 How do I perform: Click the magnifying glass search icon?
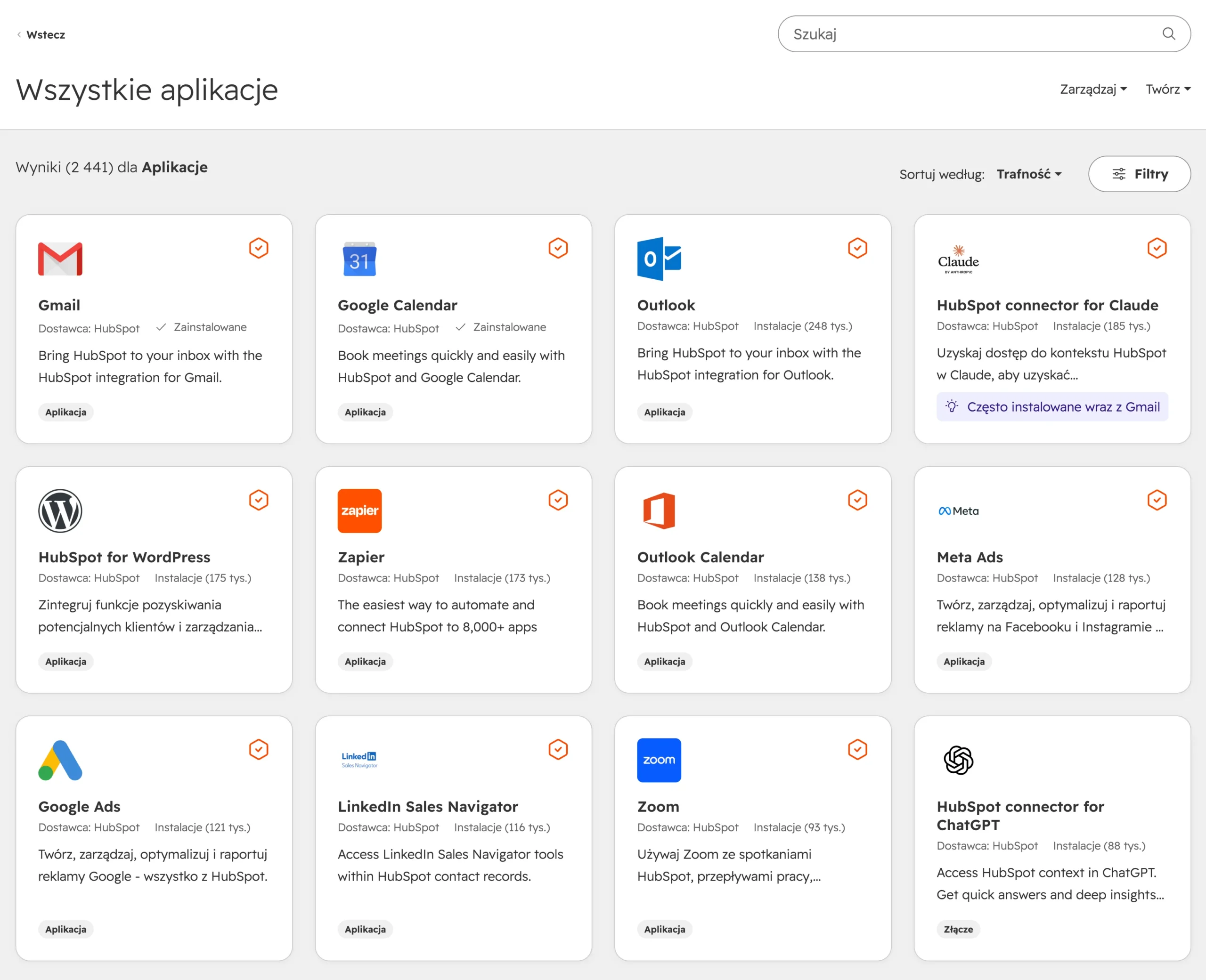[x=1169, y=34]
